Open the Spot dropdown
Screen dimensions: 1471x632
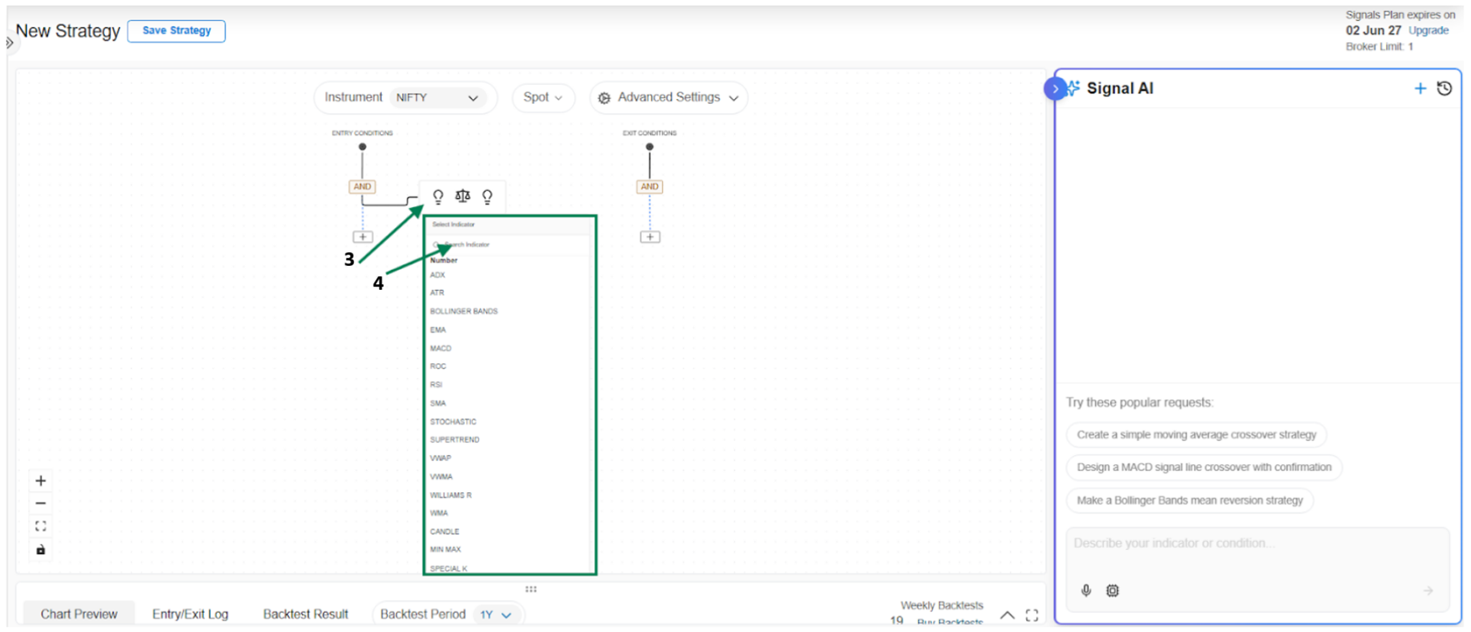[543, 98]
